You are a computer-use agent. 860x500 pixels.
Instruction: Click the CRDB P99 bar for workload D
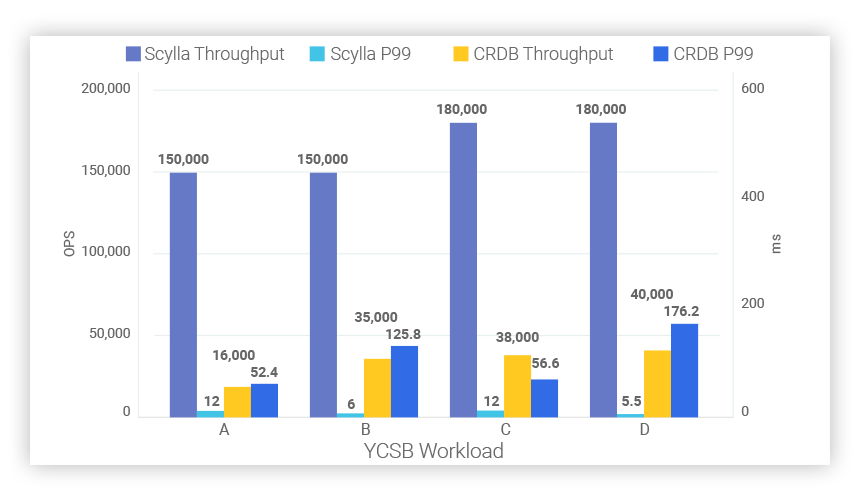point(684,371)
